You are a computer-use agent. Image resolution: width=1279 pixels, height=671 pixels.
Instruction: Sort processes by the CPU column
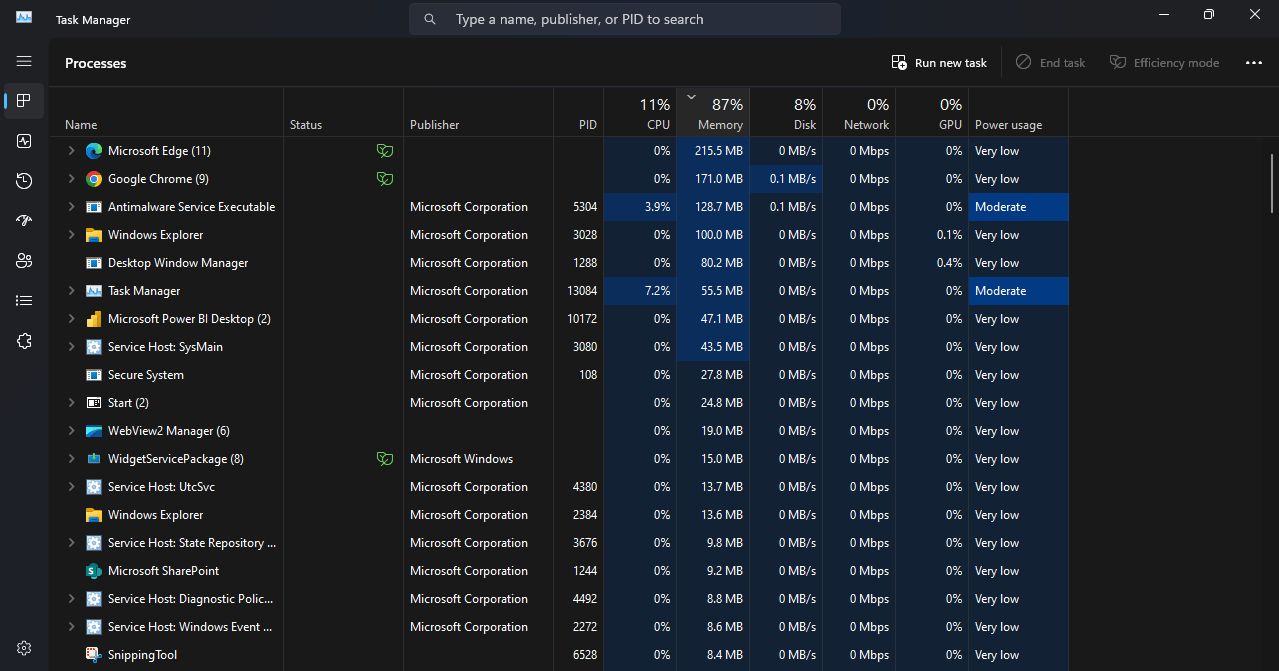(640, 112)
